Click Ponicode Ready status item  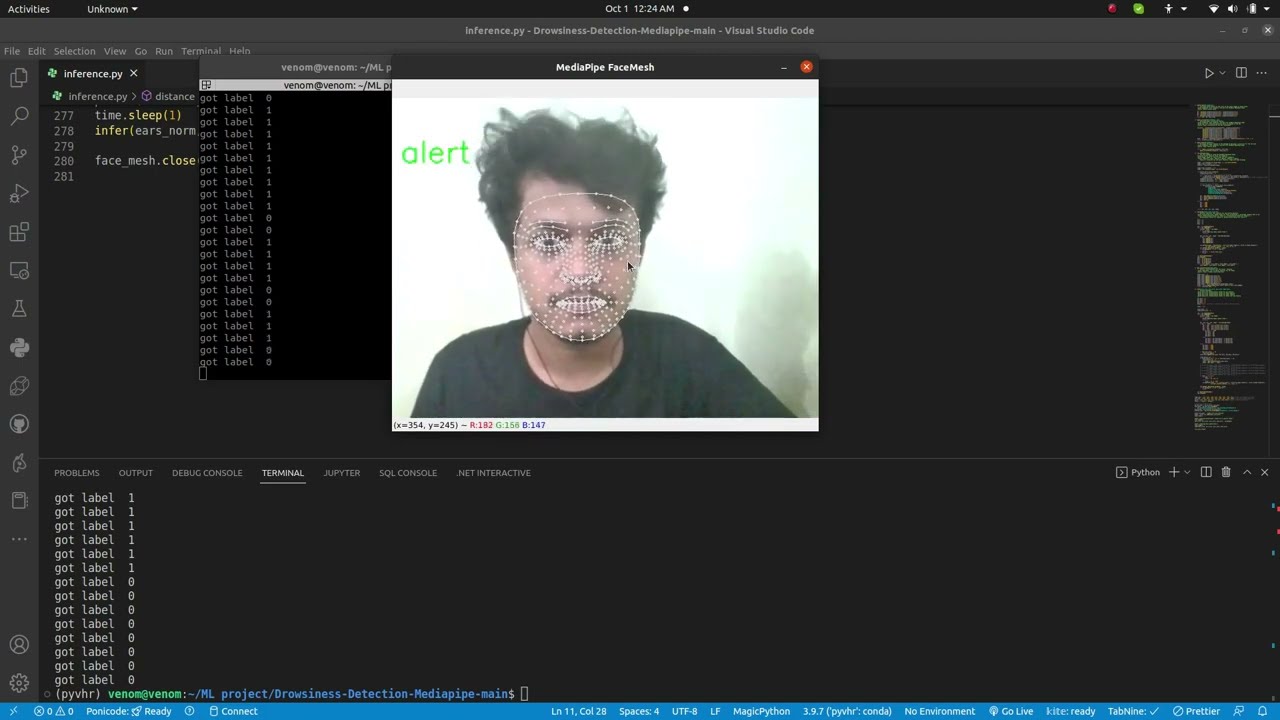129,711
